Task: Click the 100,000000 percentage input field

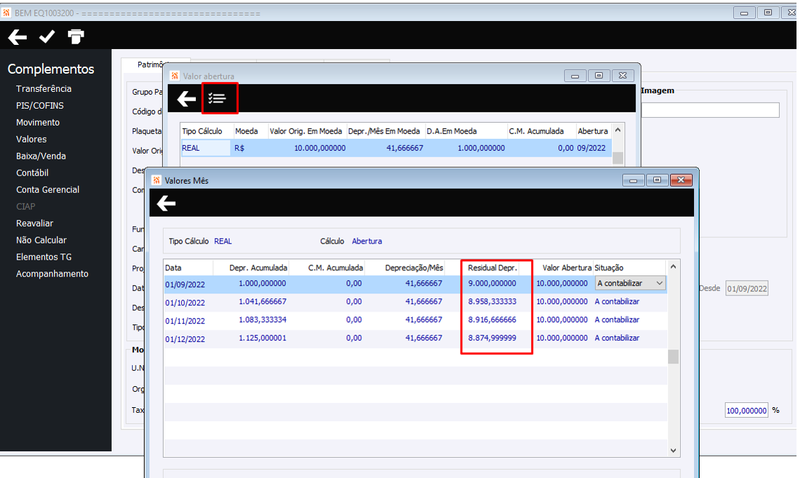Action: pos(746,410)
